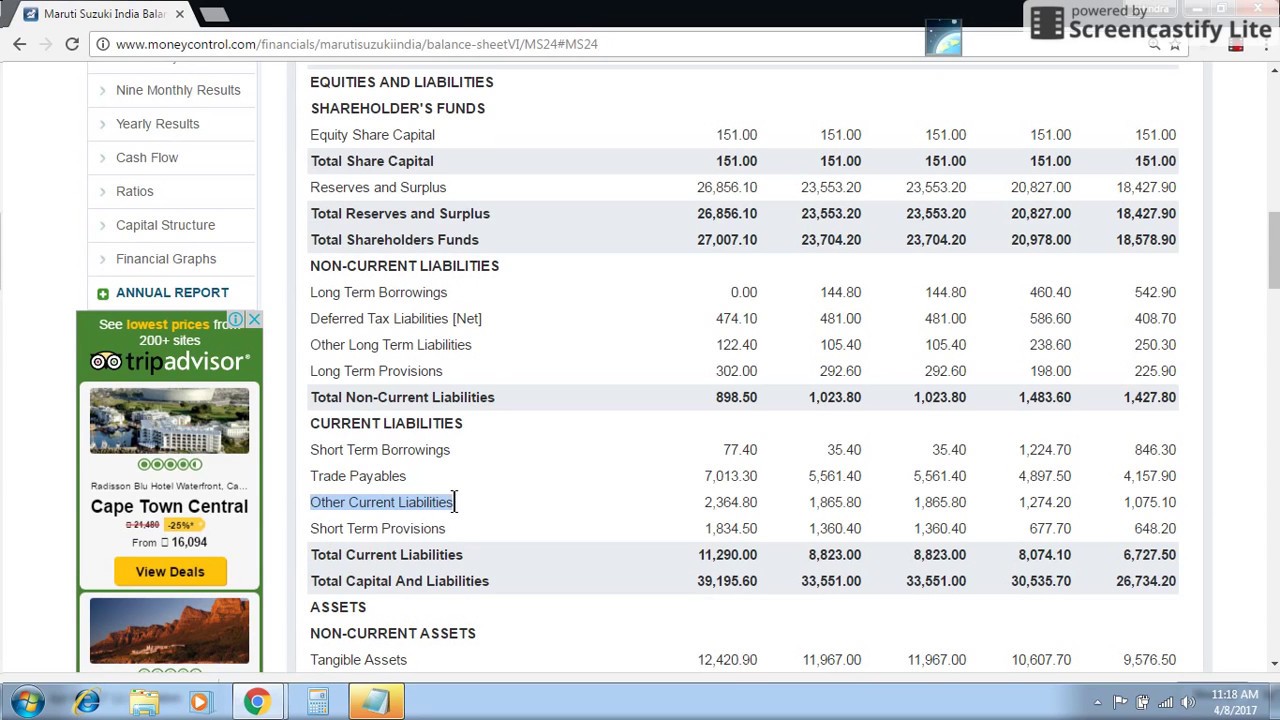Open the Ratios sidebar link
Screen dimensions: 1280x720
[135, 191]
